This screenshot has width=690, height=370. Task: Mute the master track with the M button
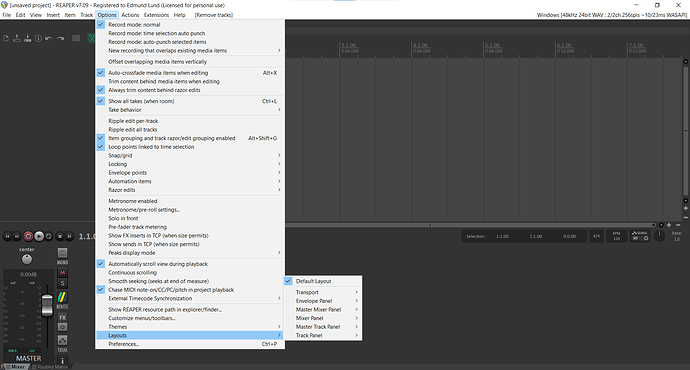[x=62, y=272]
